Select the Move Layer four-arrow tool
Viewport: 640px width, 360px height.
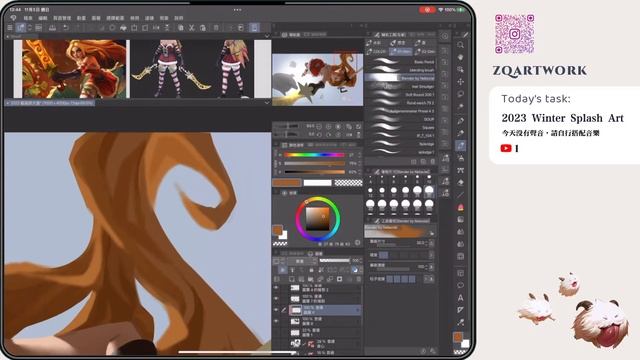(460, 82)
